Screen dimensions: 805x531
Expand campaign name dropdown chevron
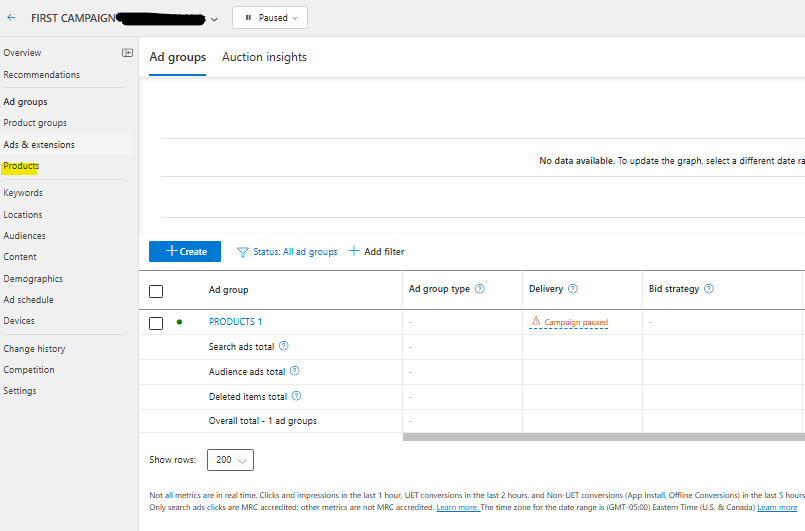[215, 20]
